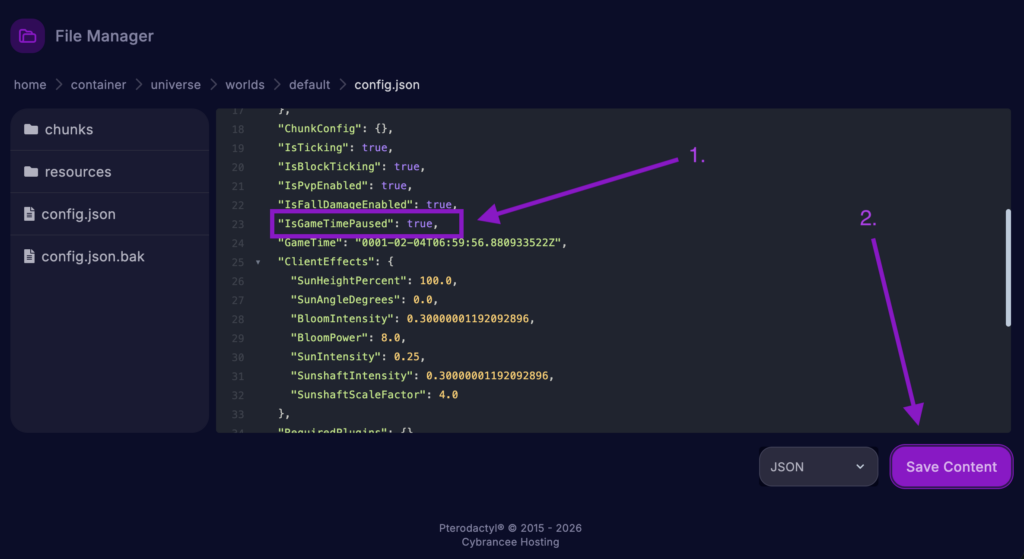The width and height of the screenshot is (1024, 559).
Task: Open the chunks folder in sidebar
Action: (x=69, y=130)
